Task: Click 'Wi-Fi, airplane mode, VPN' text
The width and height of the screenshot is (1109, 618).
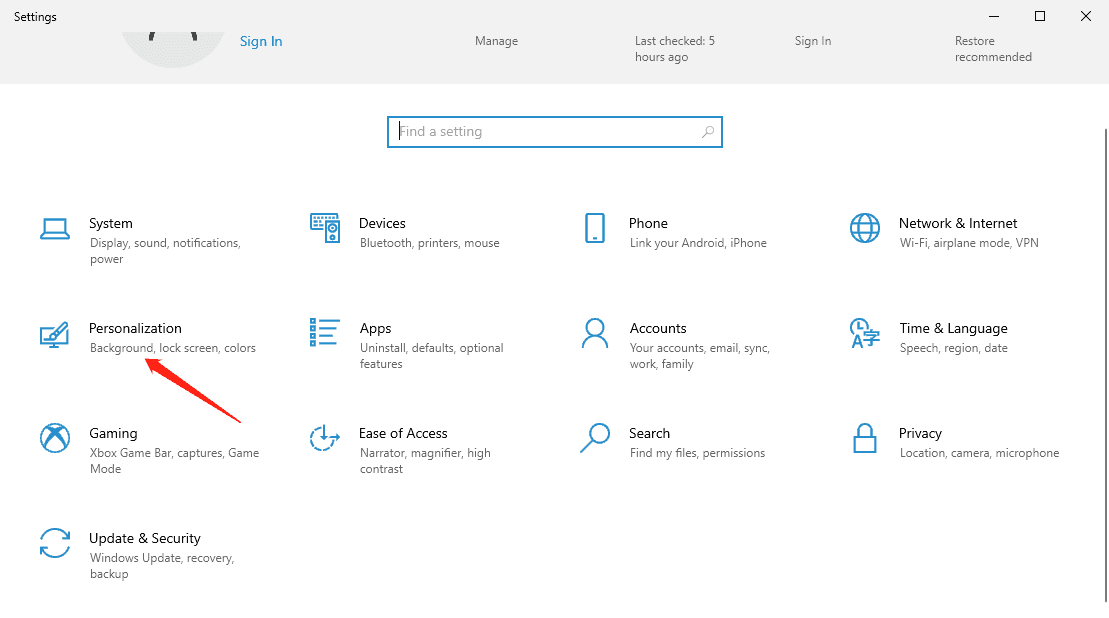Action: tap(969, 243)
